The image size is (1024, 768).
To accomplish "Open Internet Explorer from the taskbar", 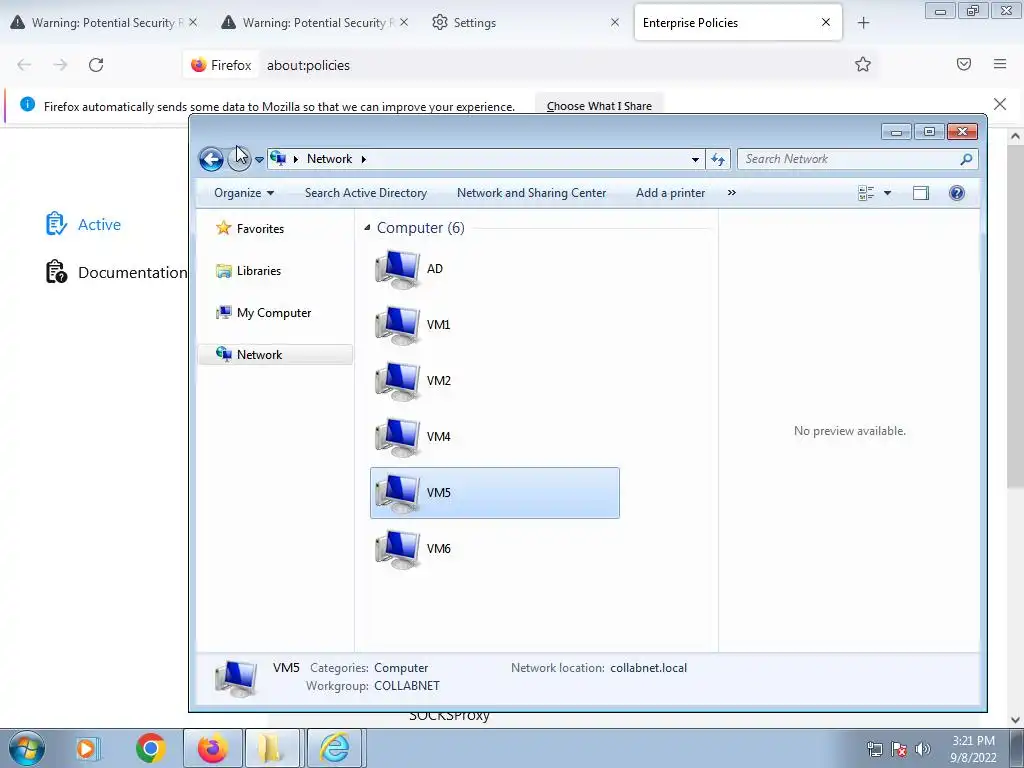I will coord(334,748).
